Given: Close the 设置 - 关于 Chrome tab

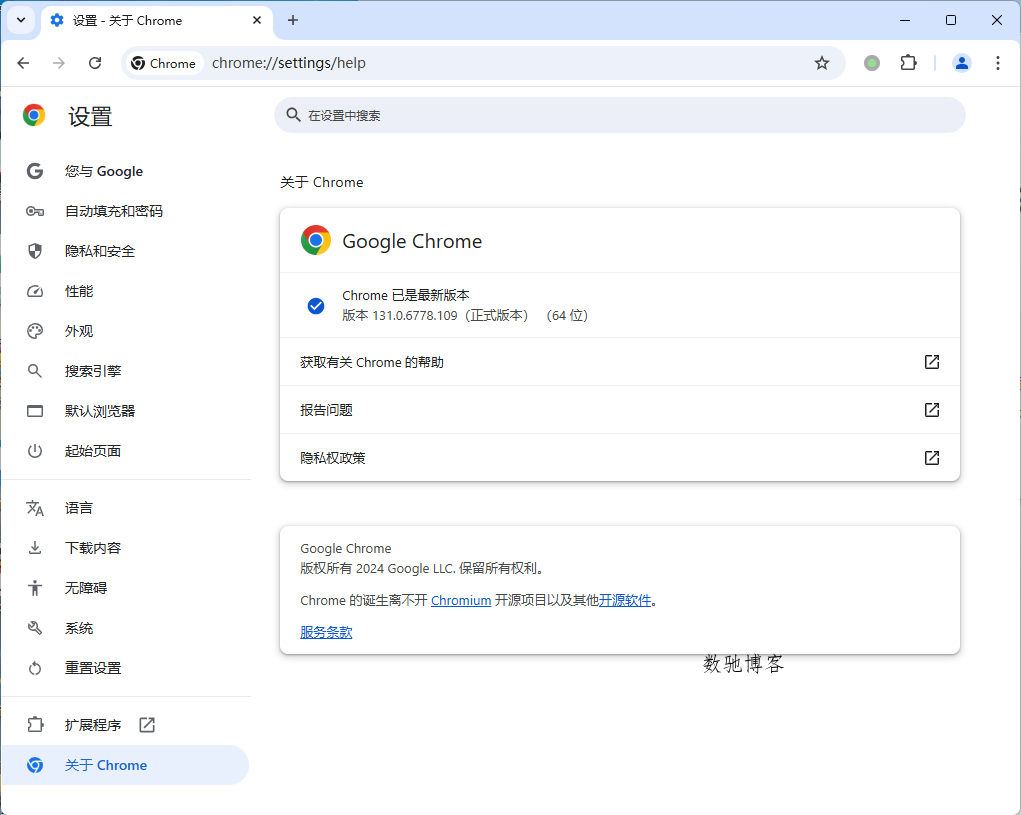Looking at the screenshot, I should [257, 20].
